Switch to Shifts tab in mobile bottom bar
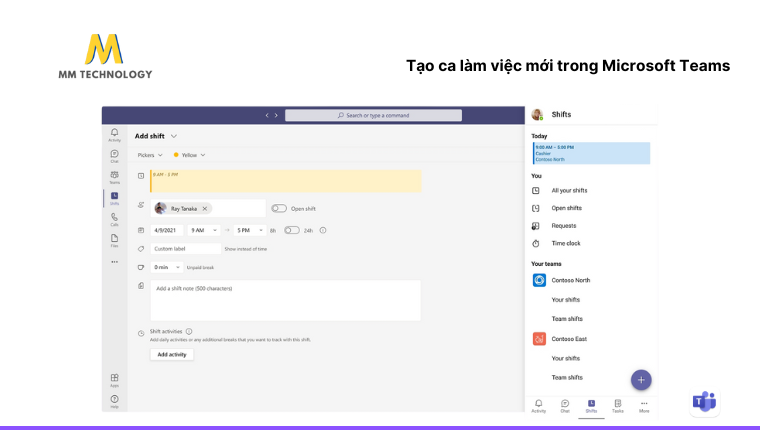The height and width of the screenshot is (430, 760). tap(591, 406)
